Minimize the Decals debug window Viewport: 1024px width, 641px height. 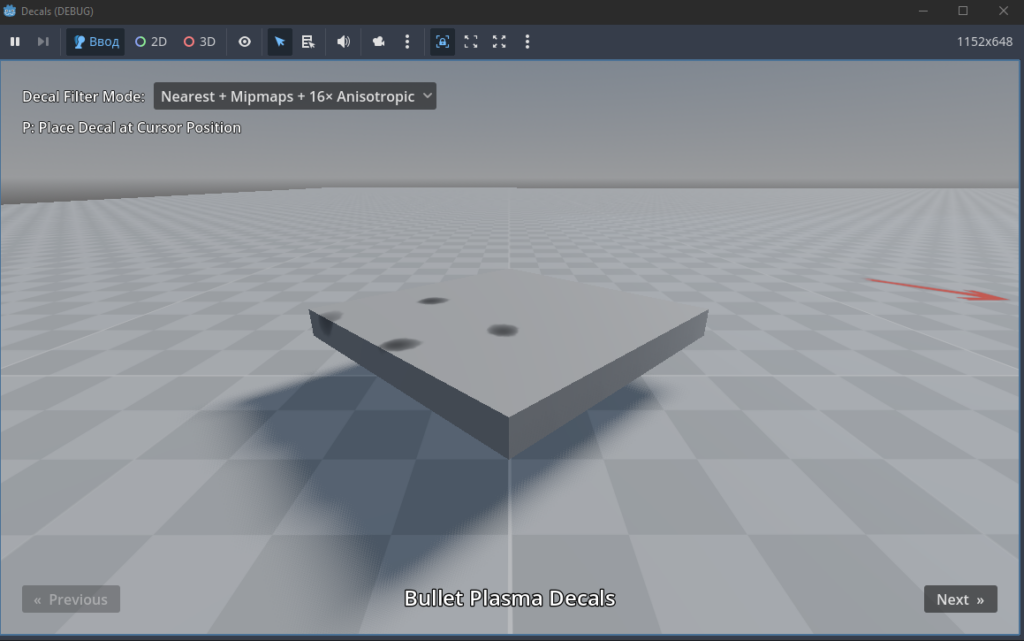(923, 11)
